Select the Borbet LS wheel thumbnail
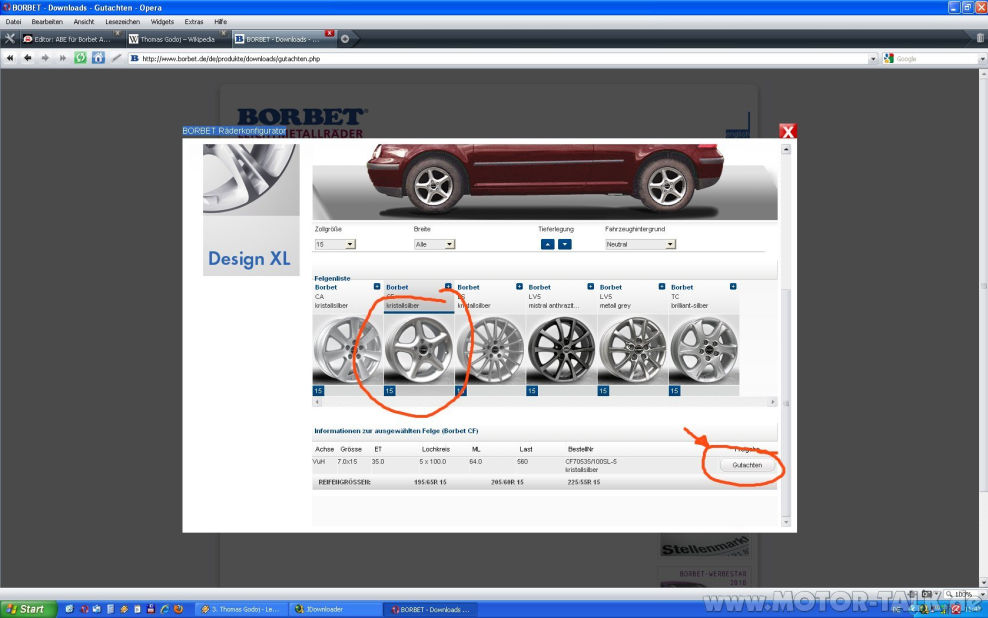 490,350
